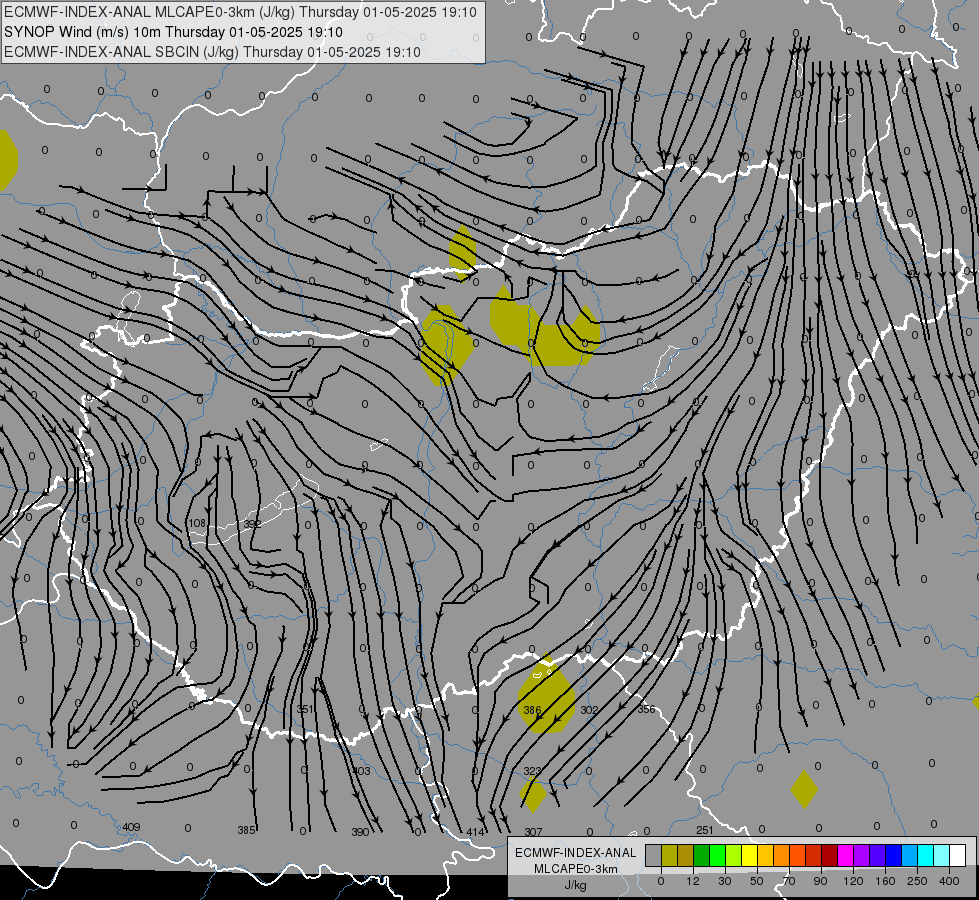Click the map value 390
Viewport: 979px width, 900px height.
(360, 832)
